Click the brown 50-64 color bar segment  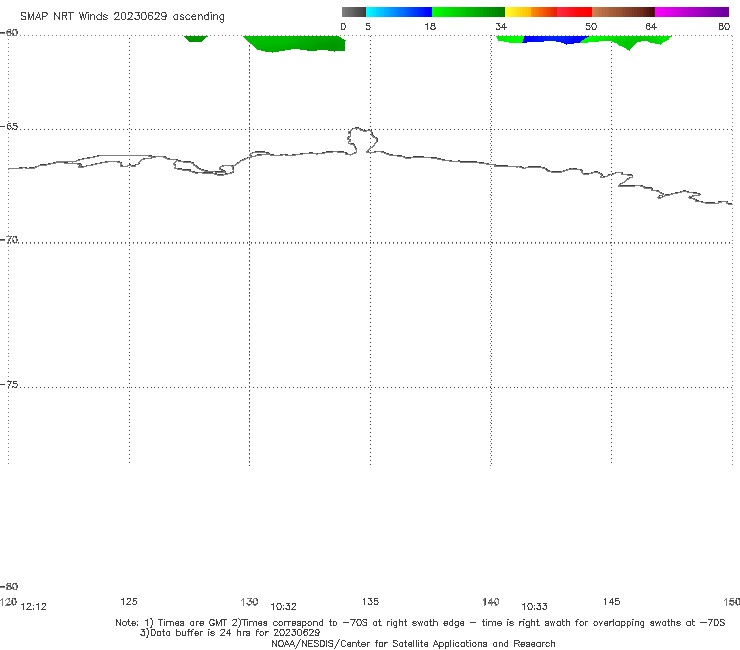pyautogui.click(x=623, y=12)
